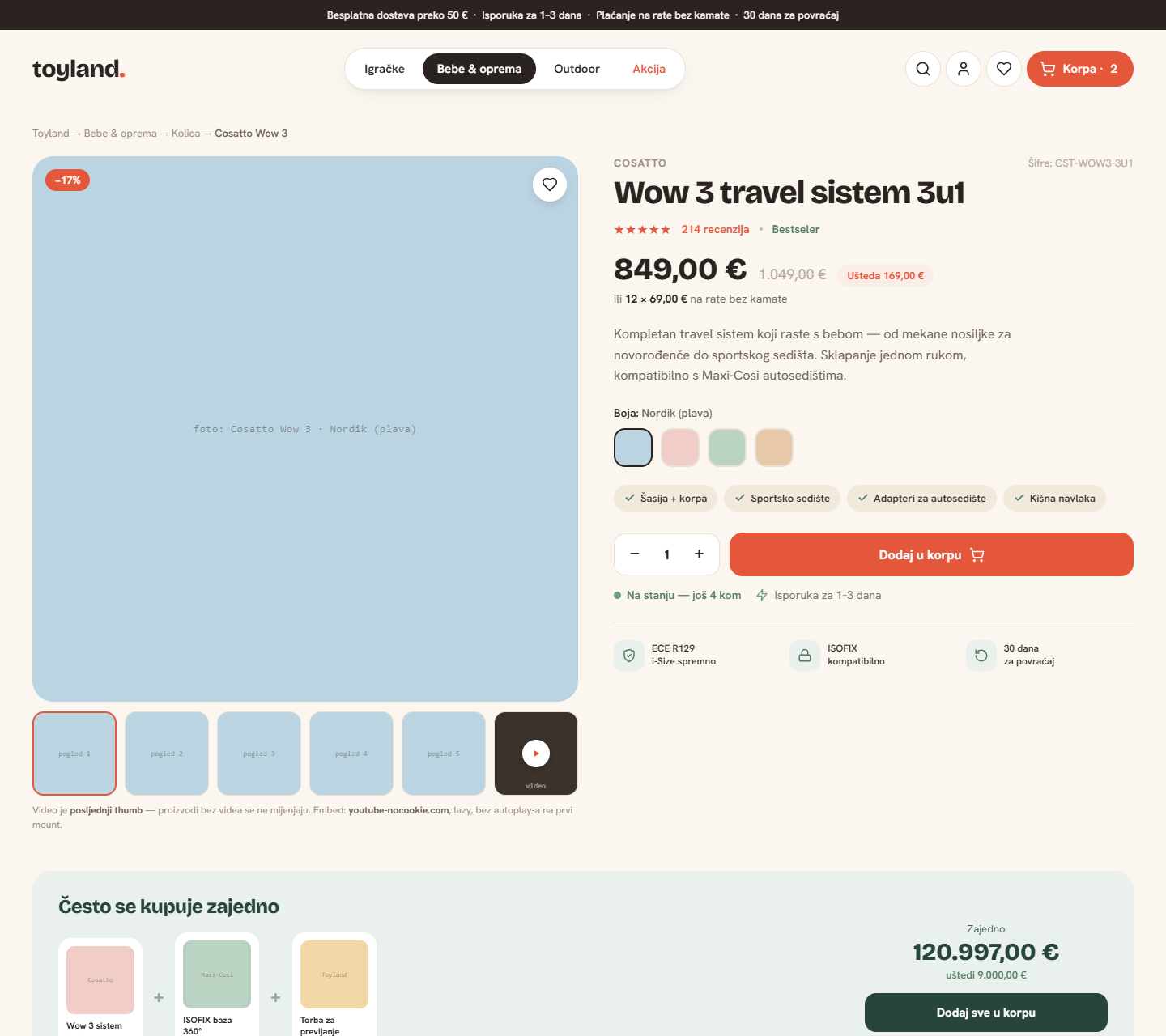This screenshot has width=1166, height=1036.
Task: Click the main product photo
Action: [x=305, y=429]
